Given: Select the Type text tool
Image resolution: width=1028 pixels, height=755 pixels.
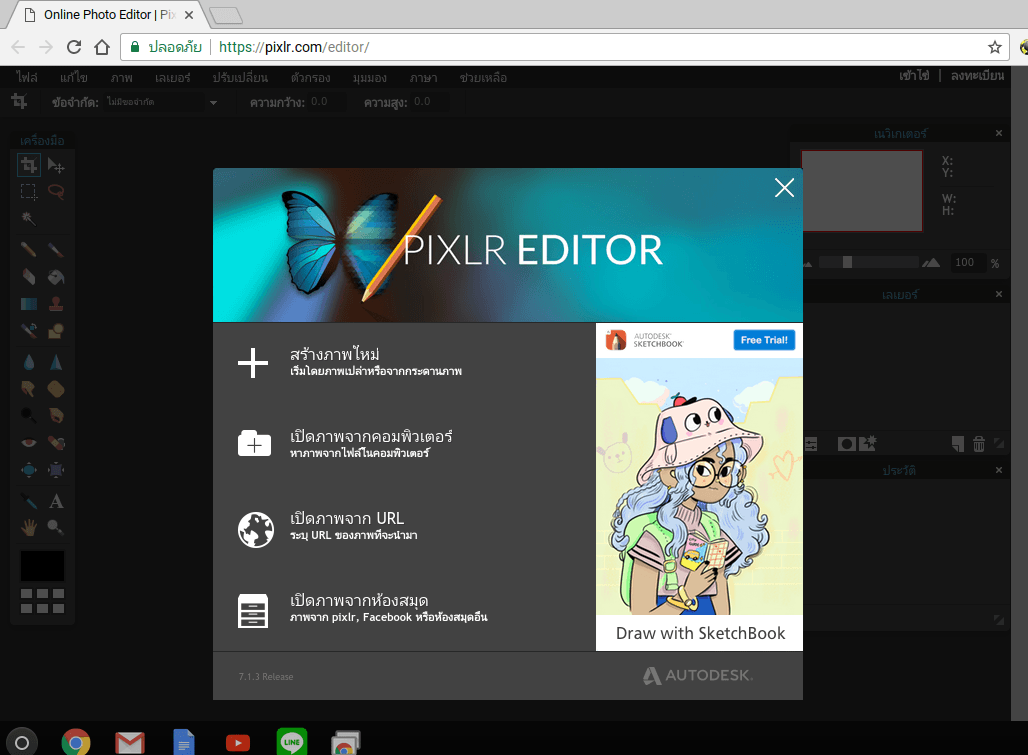Looking at the screenshot, I should (x=56, y=501).
